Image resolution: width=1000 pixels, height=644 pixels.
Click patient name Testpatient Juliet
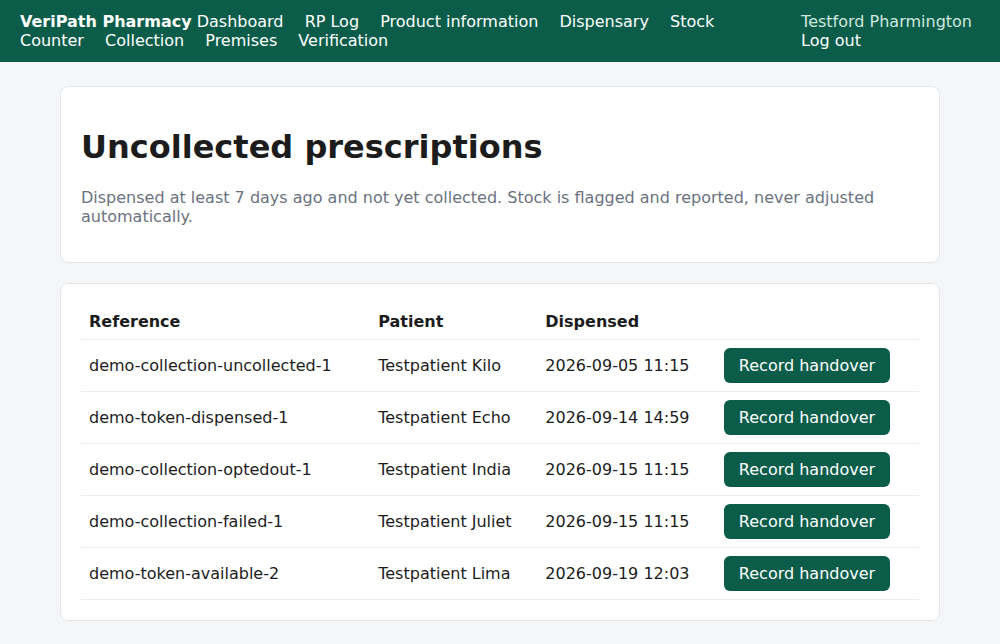coord(445,522)
